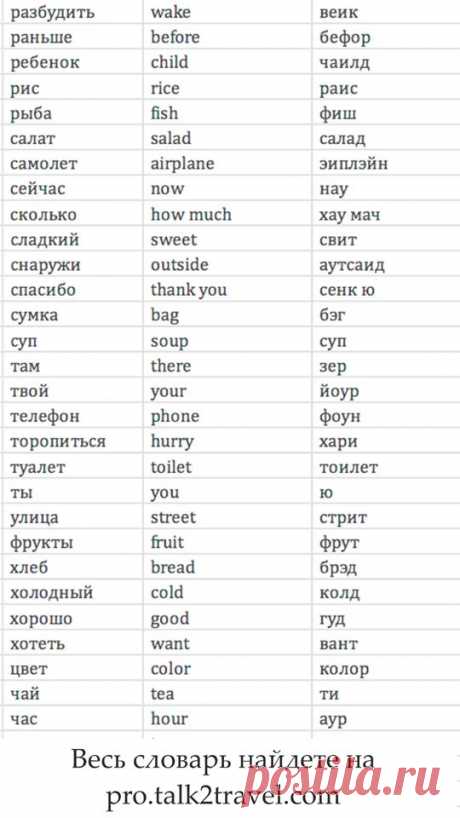Select the "street" cell
Viewport: 460px width, 818px height.
pyautogui.click(x=173, y=518)
